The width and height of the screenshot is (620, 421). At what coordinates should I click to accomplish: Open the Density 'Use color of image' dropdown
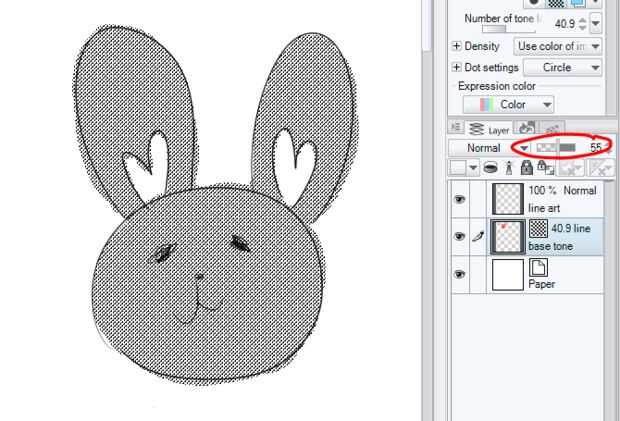[558, 46]
